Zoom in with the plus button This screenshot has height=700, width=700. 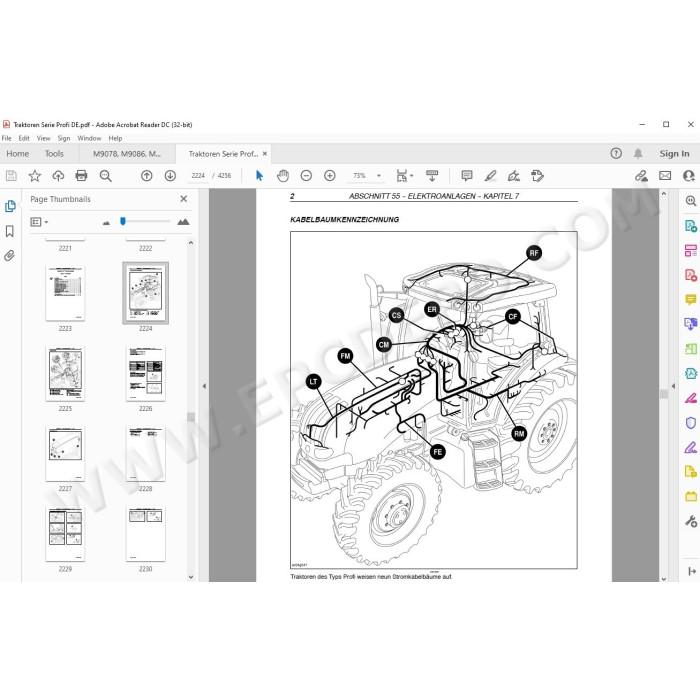(x=329, y=176)
